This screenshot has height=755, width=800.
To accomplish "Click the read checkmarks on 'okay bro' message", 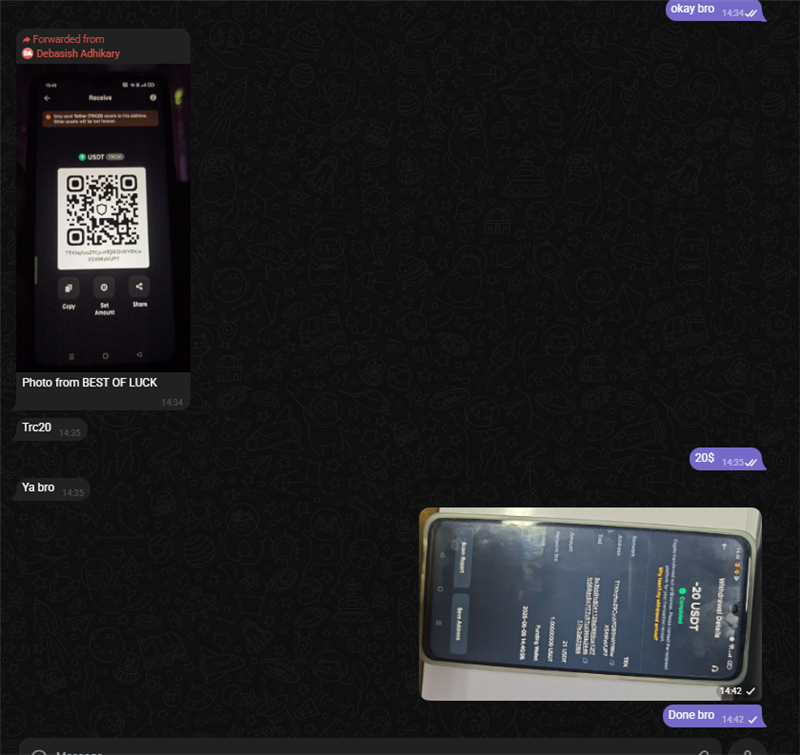I will pos(753,12).
